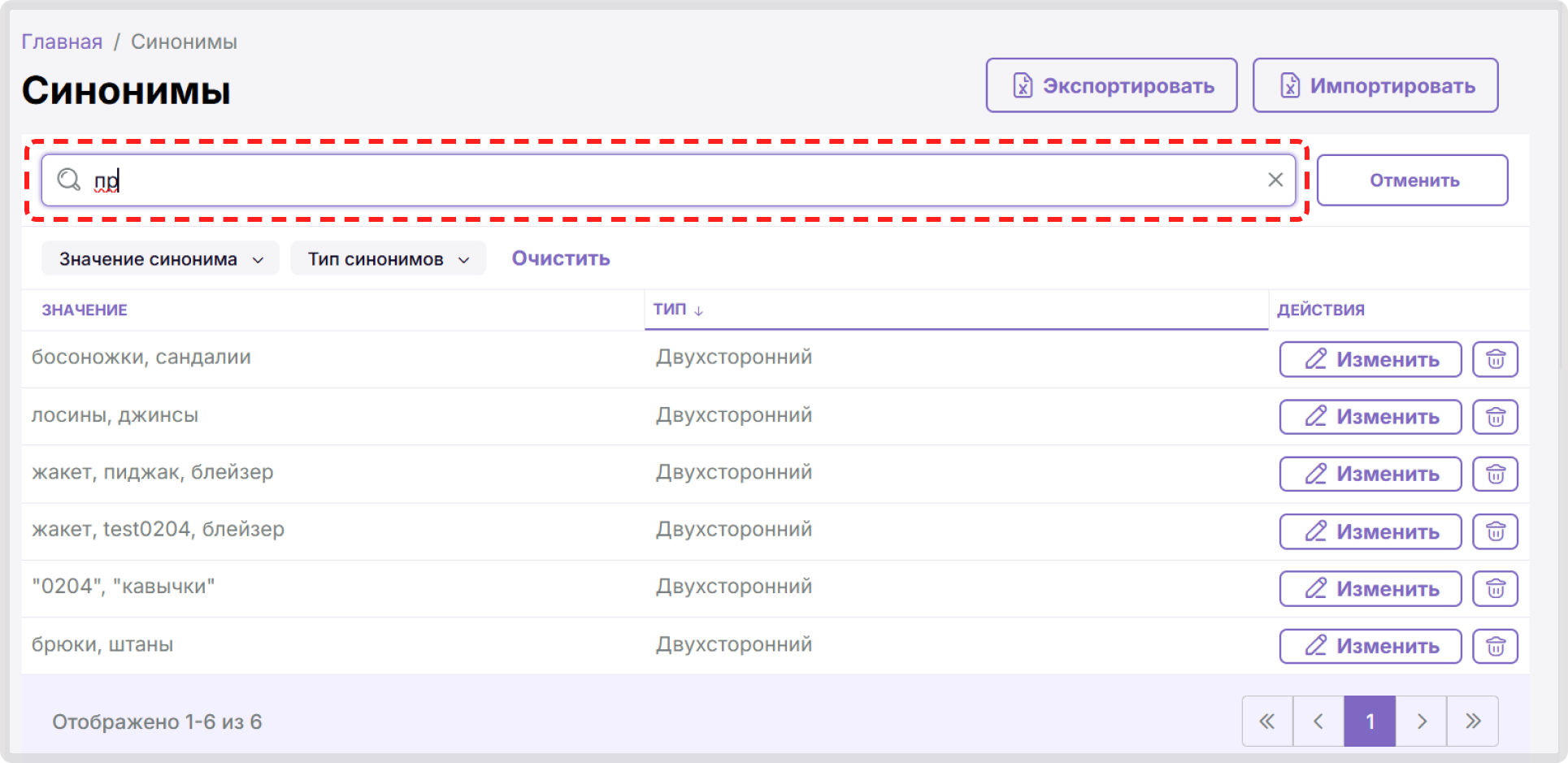This screenshot has width=1568, height=763.
Task: Open the Значение синонима filter dropdown
Action: pos(160,258)
